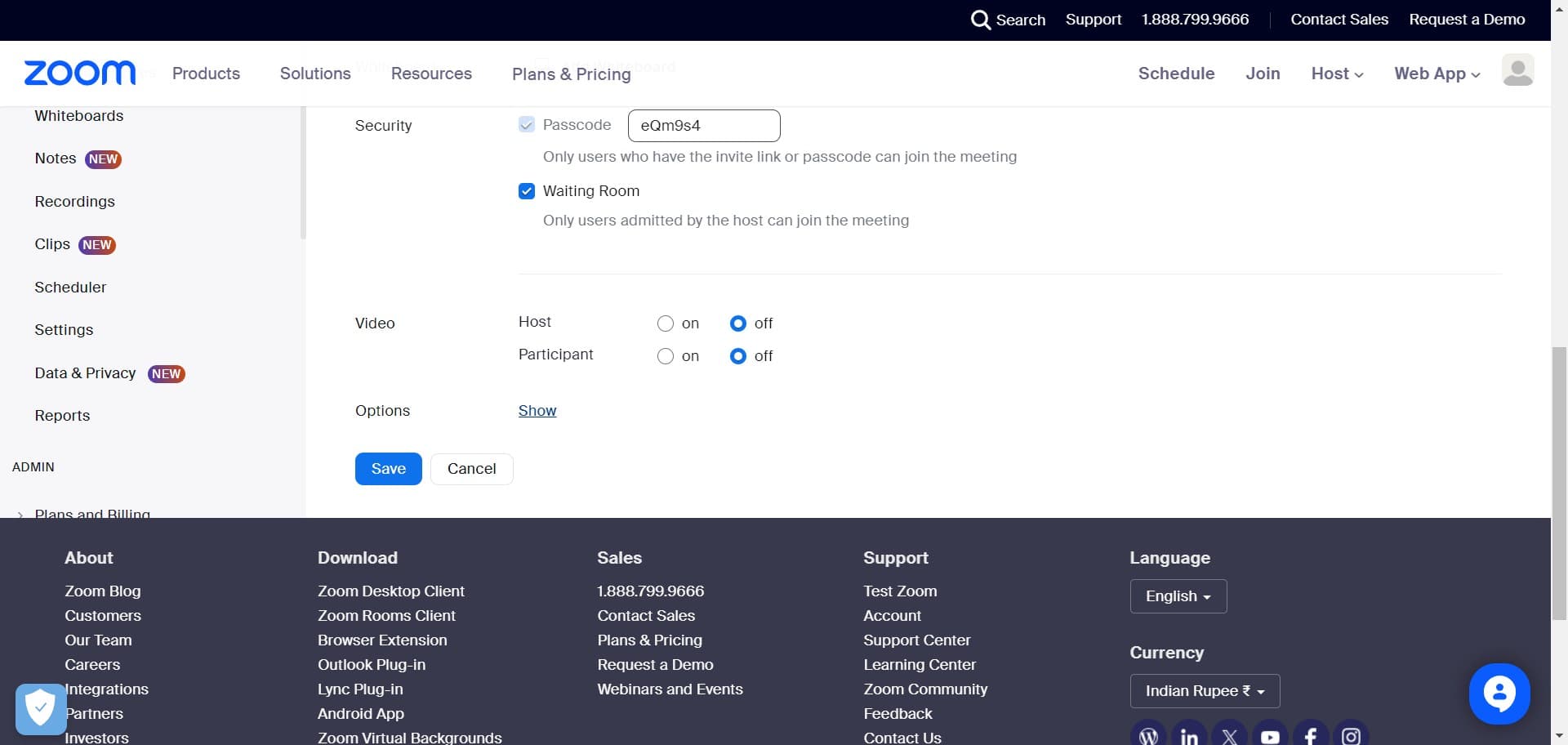Open the chat support bubble icon
The height and width of the screenshot is (745, 1568).
click(1499, 694)
